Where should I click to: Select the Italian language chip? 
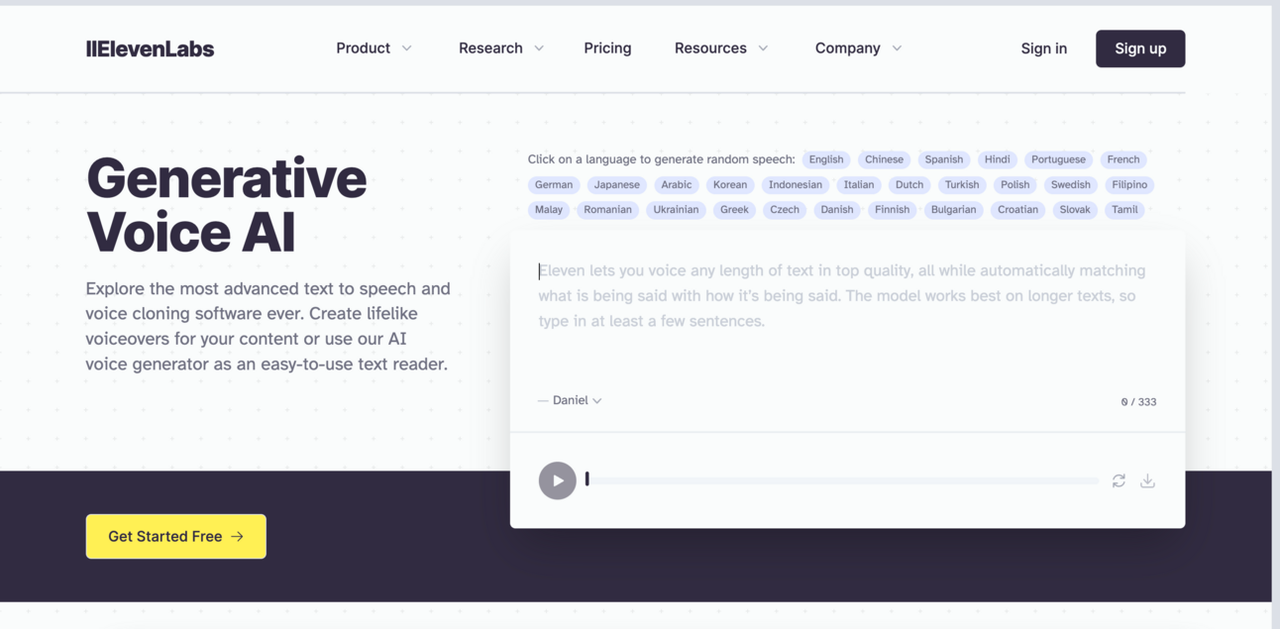(x=859, y=184)
